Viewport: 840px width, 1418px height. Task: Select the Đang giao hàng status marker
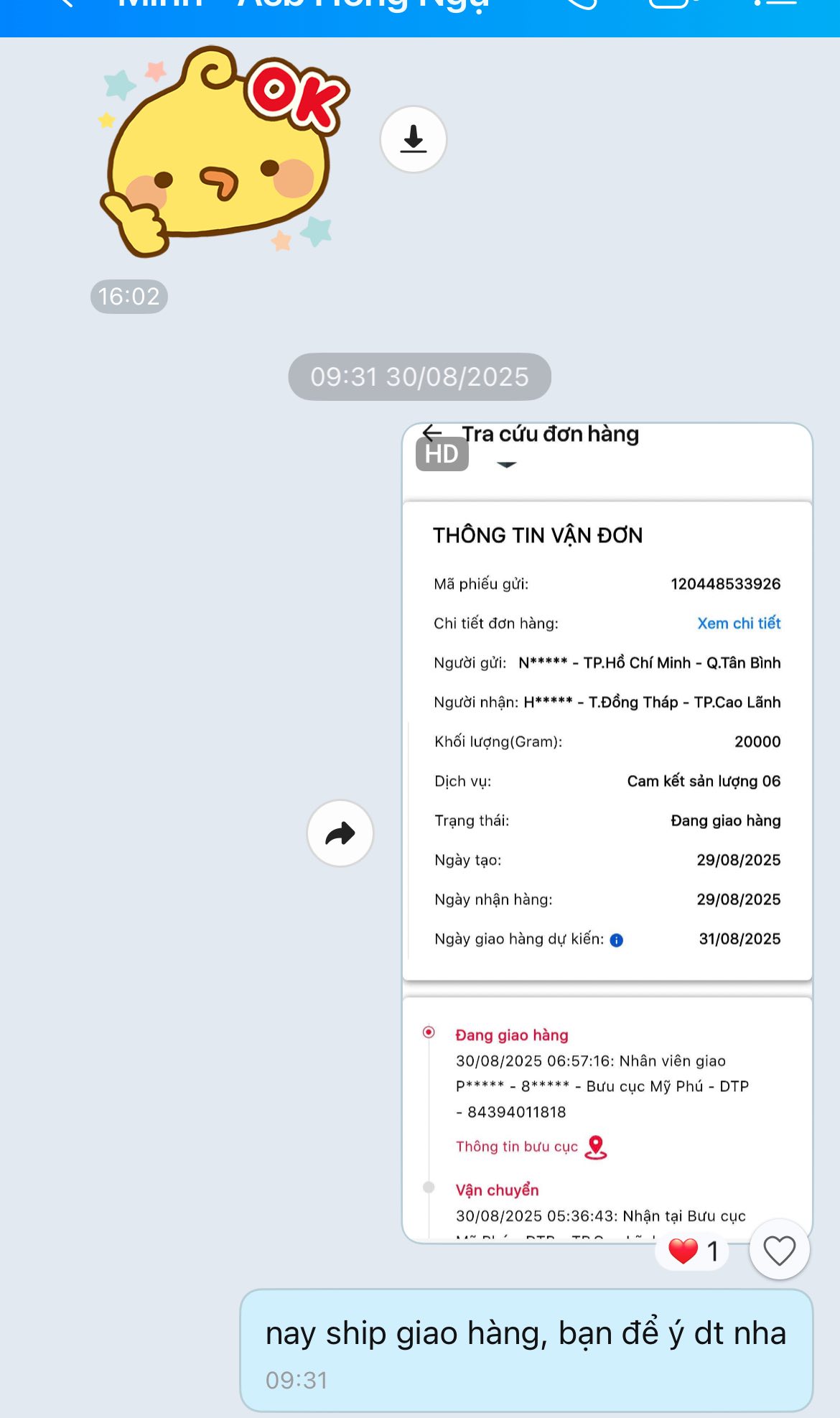tap(429, 1032)
